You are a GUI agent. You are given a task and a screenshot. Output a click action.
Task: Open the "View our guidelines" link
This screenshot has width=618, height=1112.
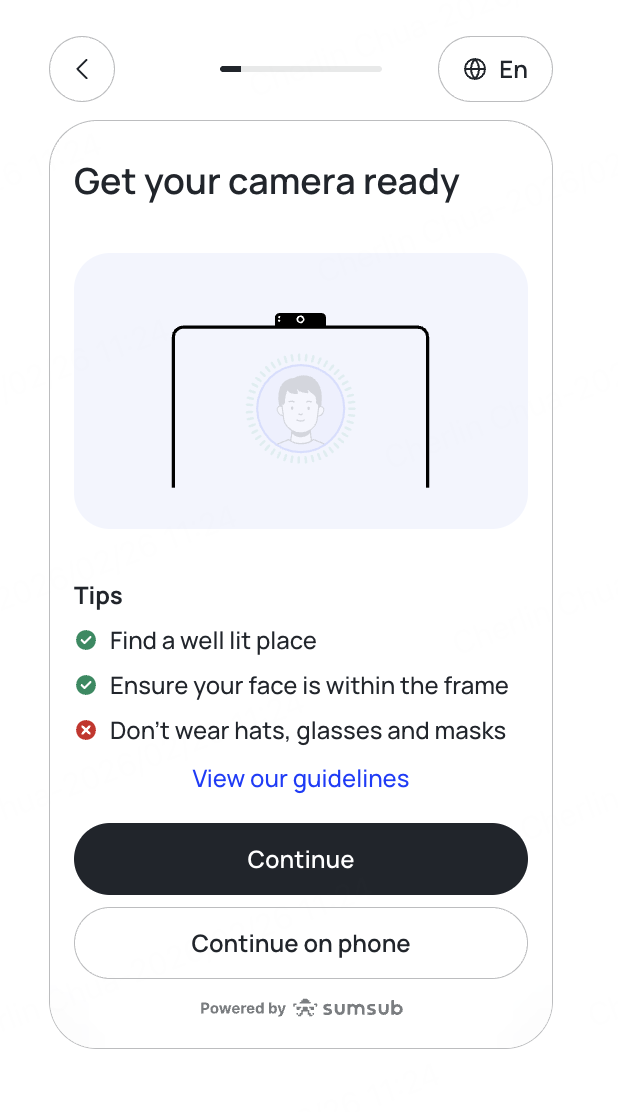[301, 779]
